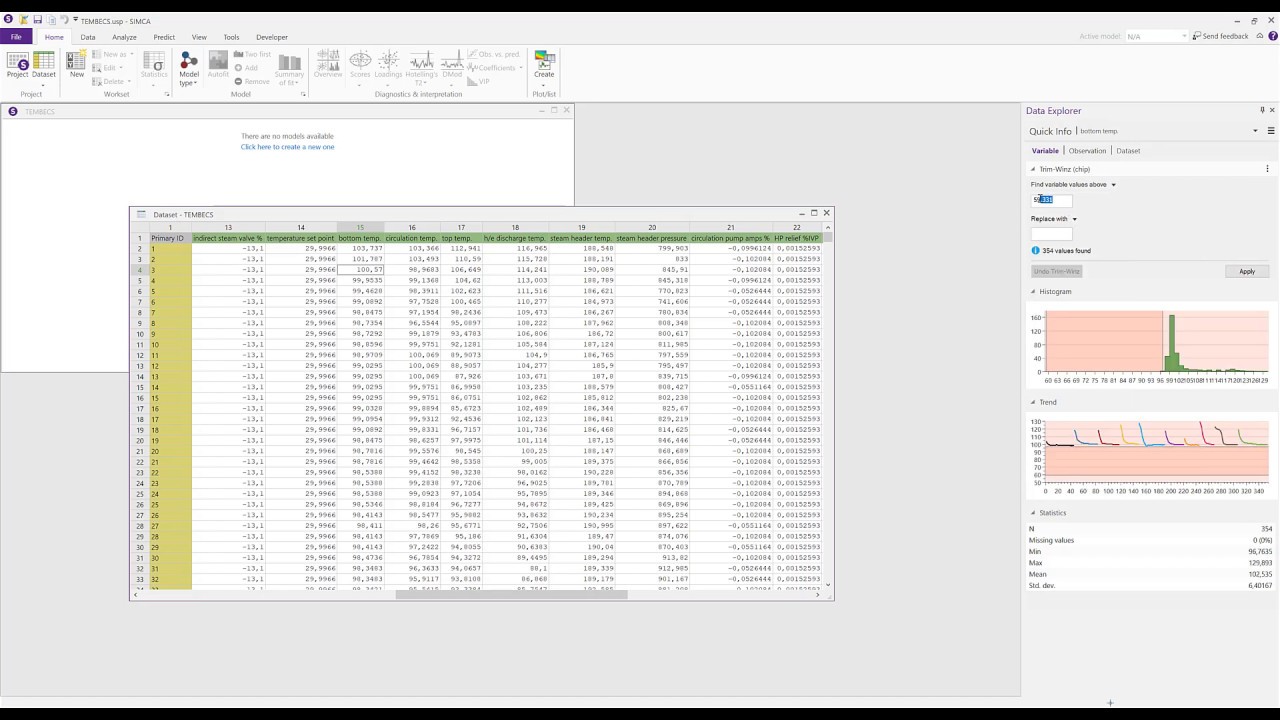Click the Remove component button
Image resolution: width=1280 pixels, height=720 pixels.
[252, 82]
